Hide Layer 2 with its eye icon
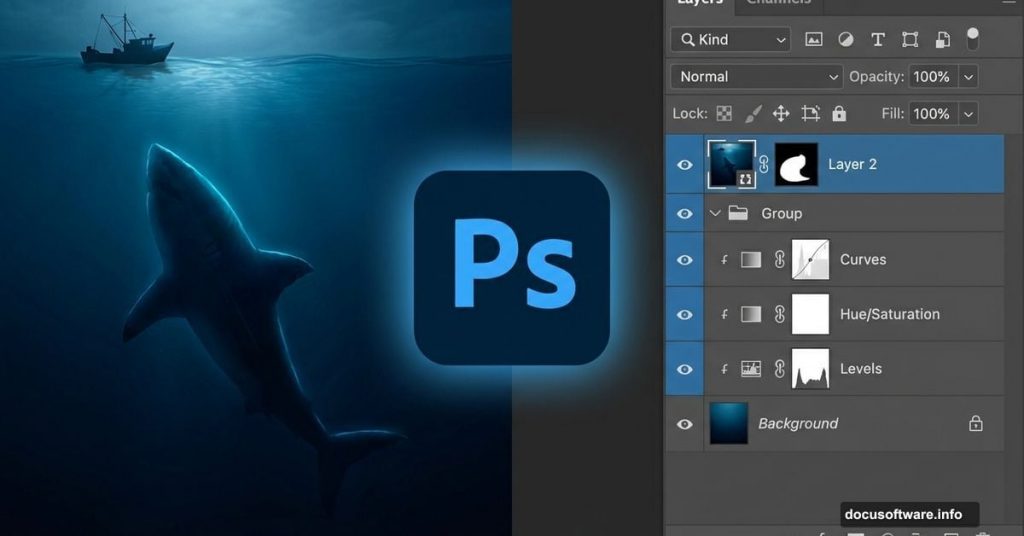 [x=684, y=165]
